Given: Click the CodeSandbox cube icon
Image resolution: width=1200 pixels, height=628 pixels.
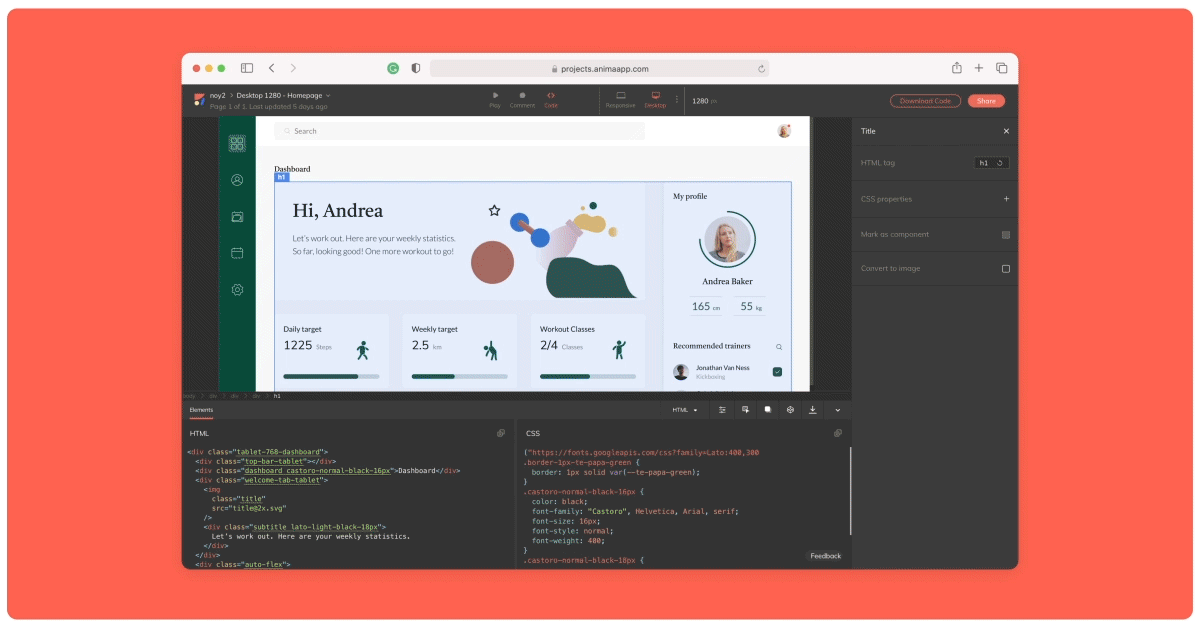Looking at the screenshot, I should (x=790, y=410).
